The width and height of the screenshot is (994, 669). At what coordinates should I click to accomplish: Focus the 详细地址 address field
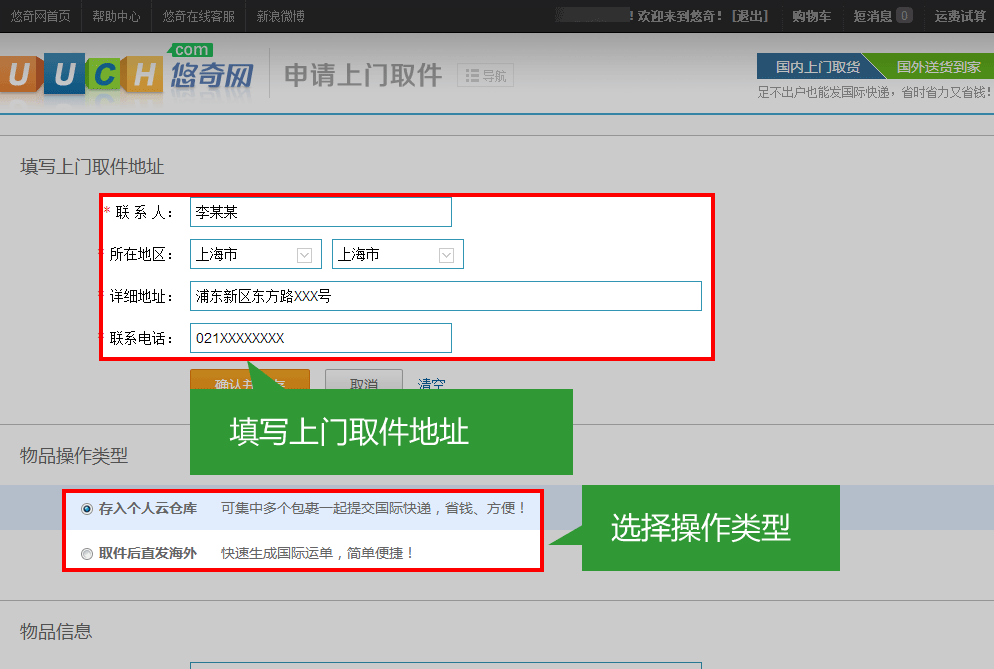pyautogui.click(x=446, y=296)
